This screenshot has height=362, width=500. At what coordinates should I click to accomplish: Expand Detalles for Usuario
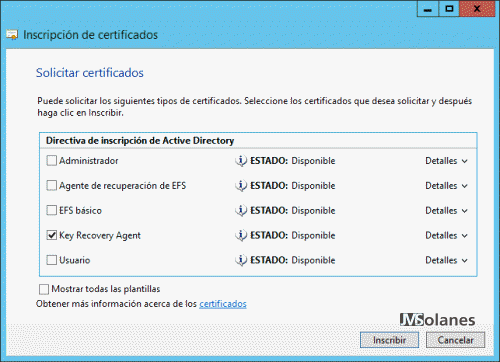coord(446,260)
